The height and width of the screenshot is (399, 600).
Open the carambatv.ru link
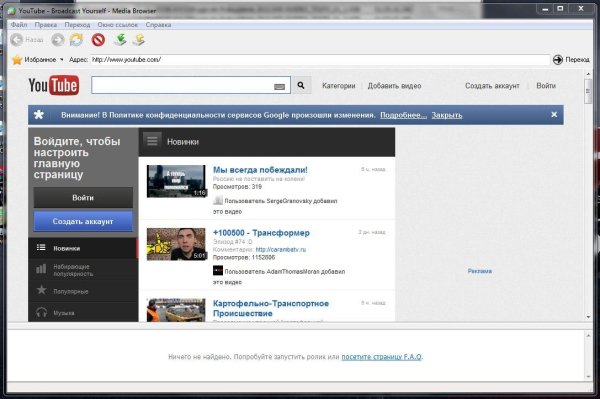point(281,249)
